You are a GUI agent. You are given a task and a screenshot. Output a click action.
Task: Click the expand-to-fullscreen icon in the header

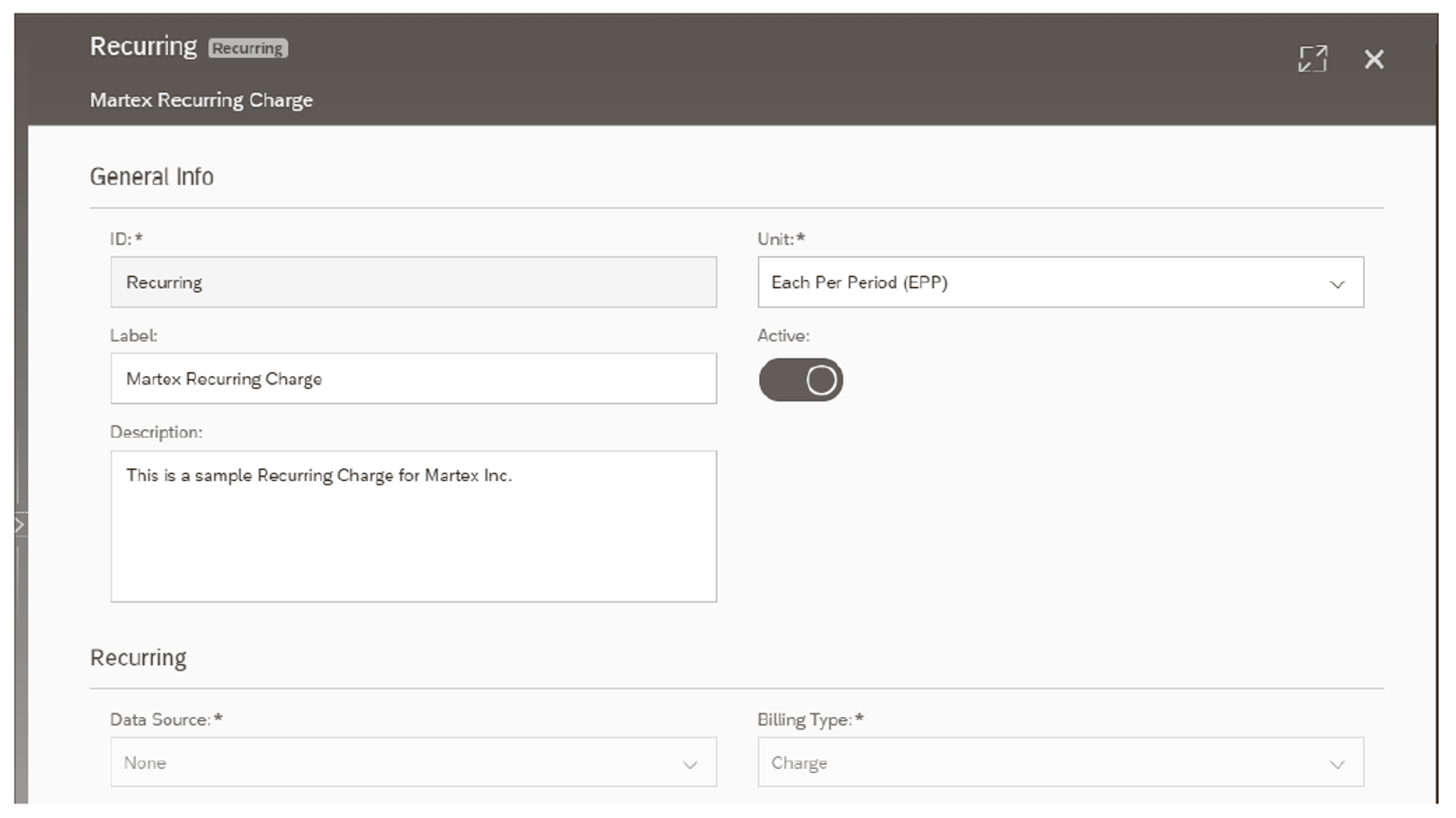coord(1311,59)
